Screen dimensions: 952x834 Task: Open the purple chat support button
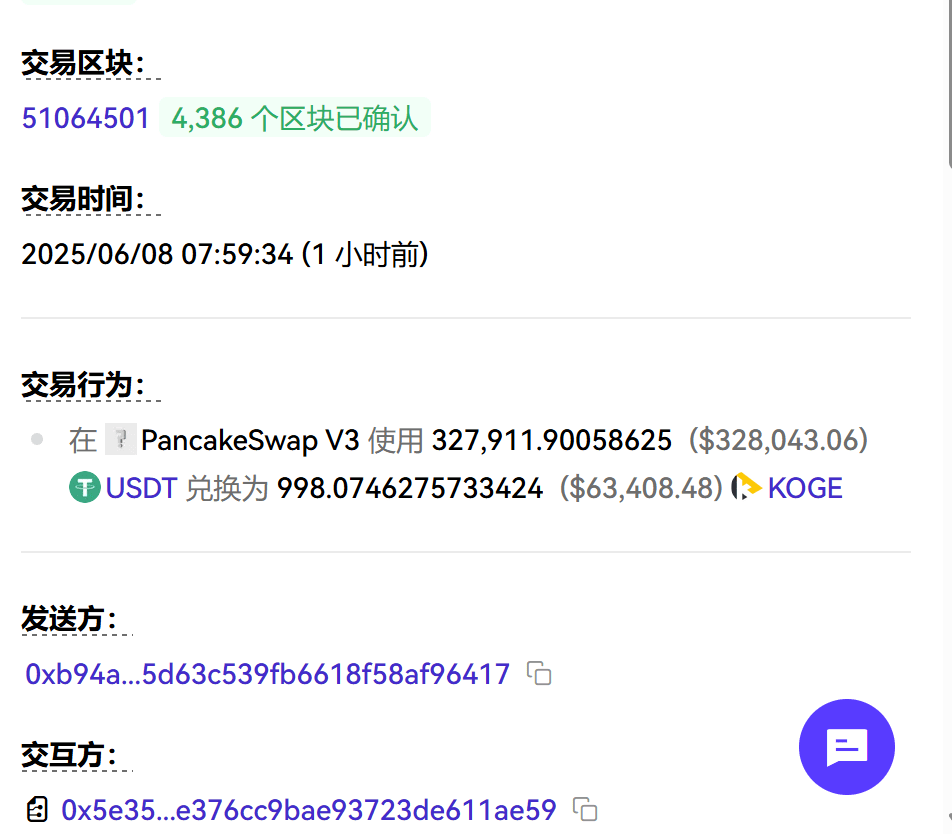(847, 747)
